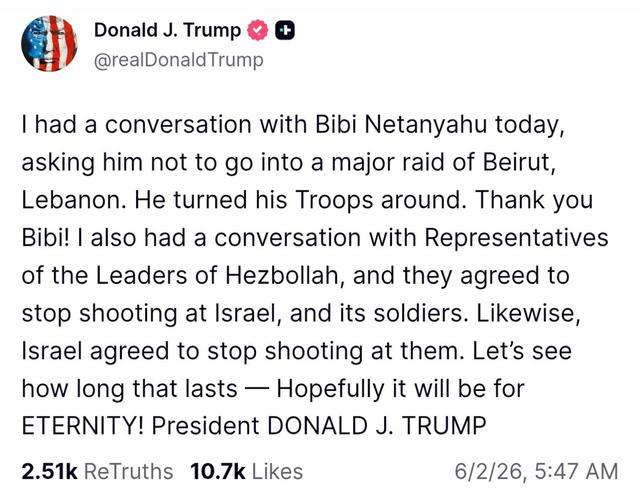Click the em dash before 'Hopefully'

pos(257,389)
